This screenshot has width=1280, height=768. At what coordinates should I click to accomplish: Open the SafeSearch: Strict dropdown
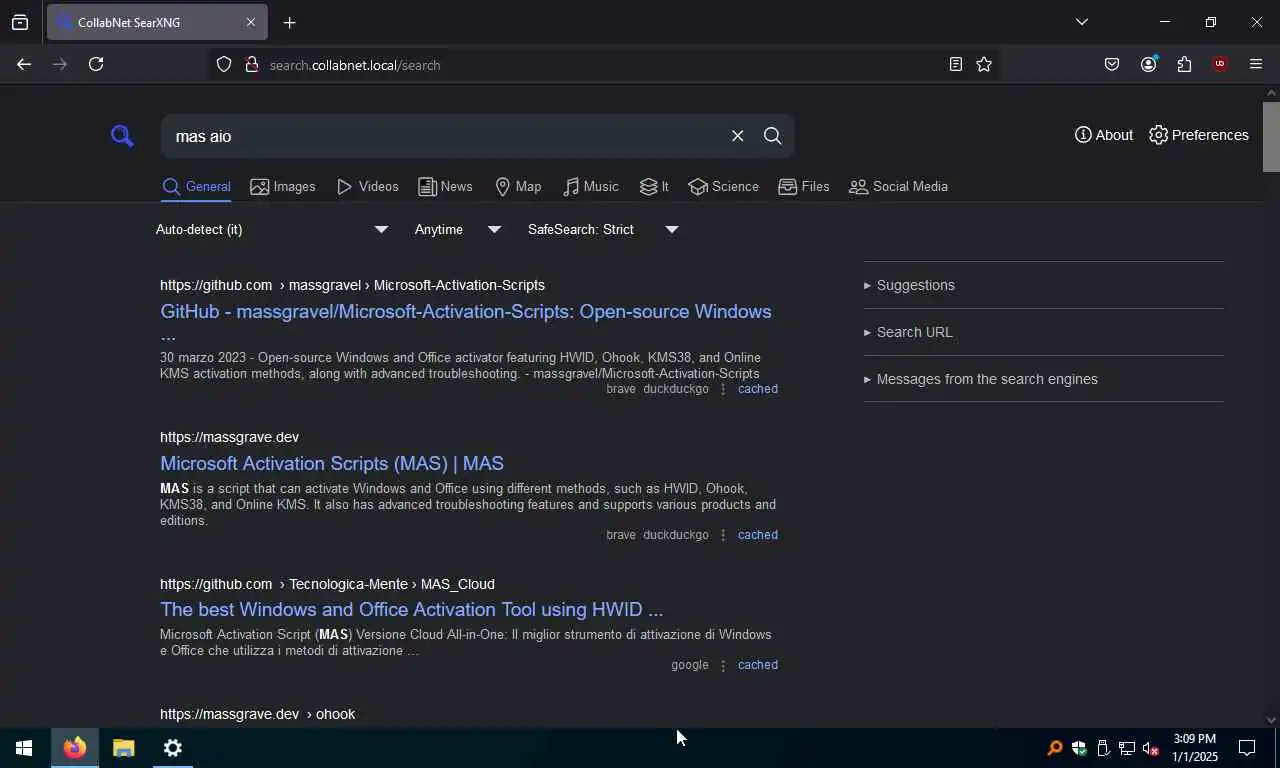603,230
